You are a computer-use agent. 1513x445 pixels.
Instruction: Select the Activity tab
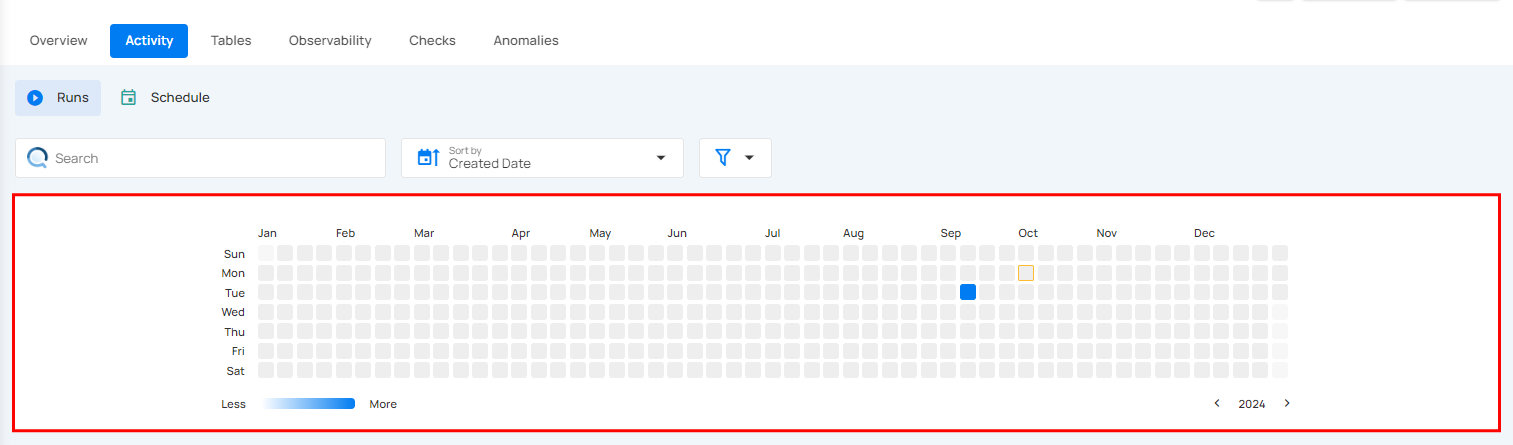click(x=149, y=41)
